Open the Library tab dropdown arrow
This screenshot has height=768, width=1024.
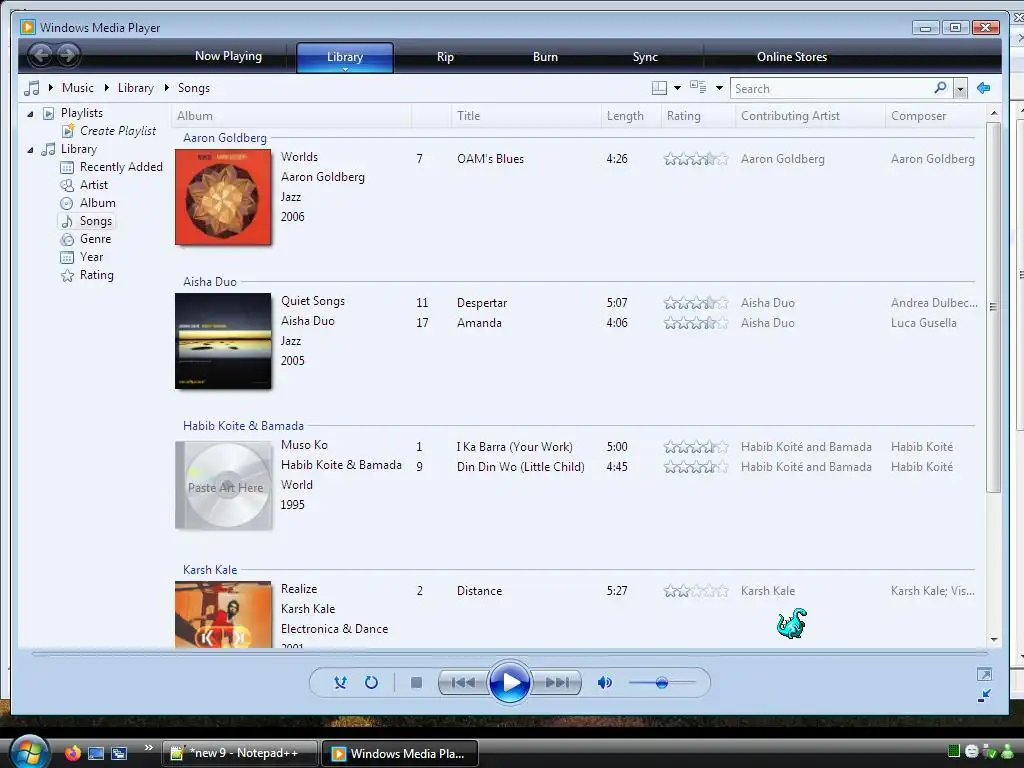coord(345,69)
